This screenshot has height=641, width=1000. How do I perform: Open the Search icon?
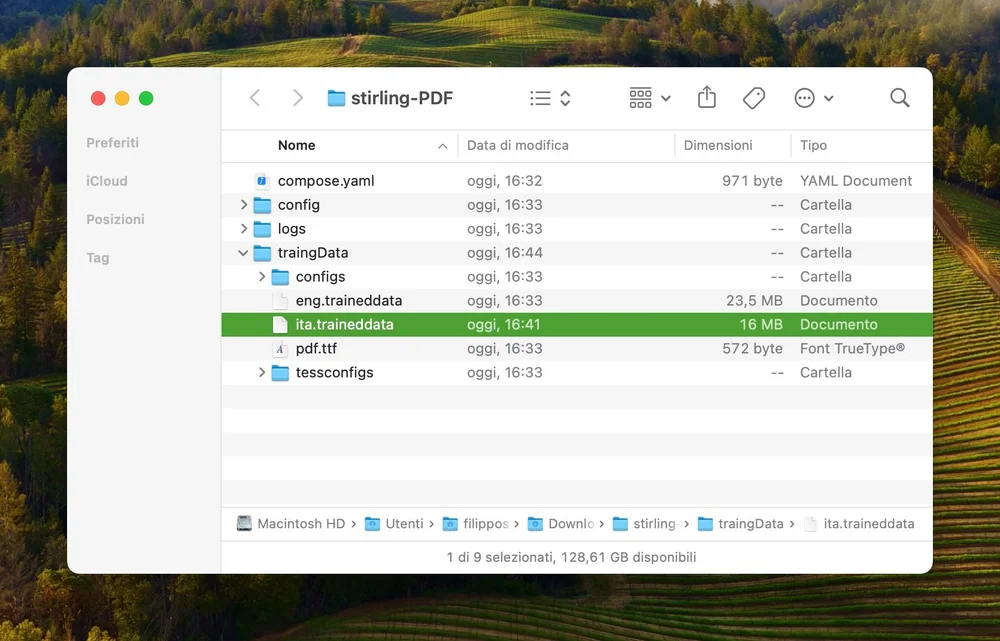pos(899,97)
